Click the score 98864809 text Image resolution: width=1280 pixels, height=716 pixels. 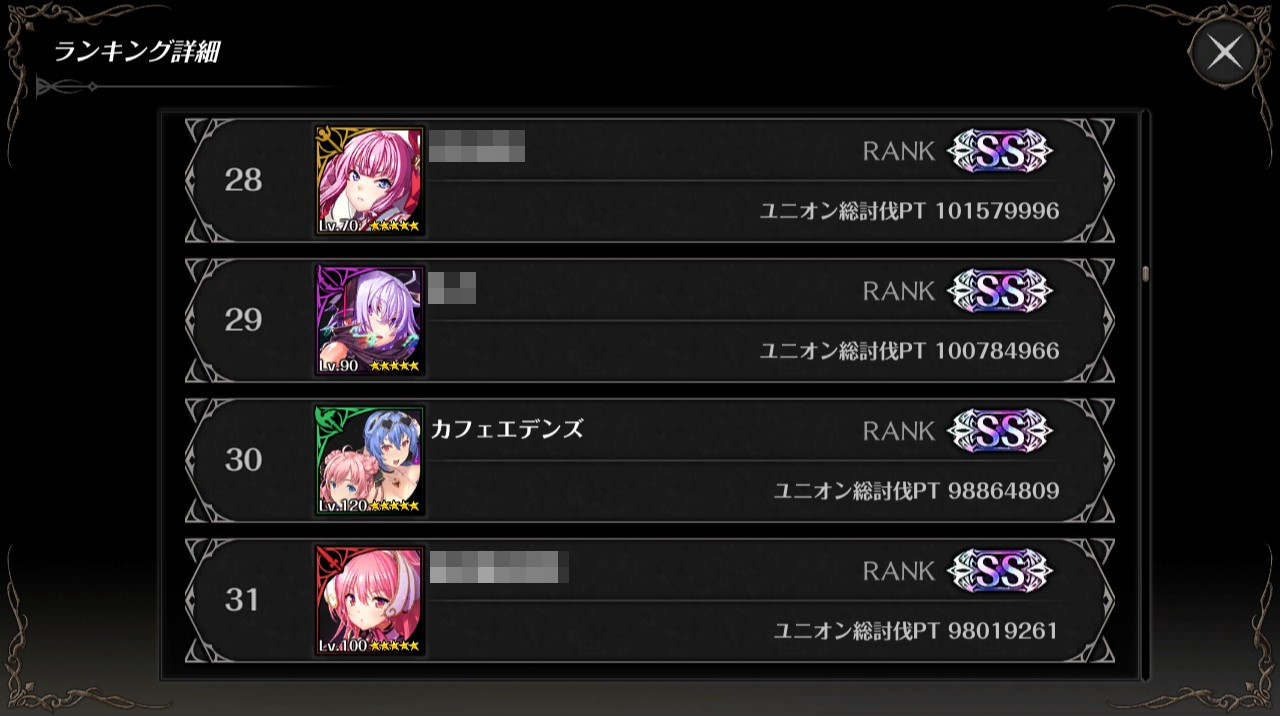pyautogui.click(x=1004, y=491)
